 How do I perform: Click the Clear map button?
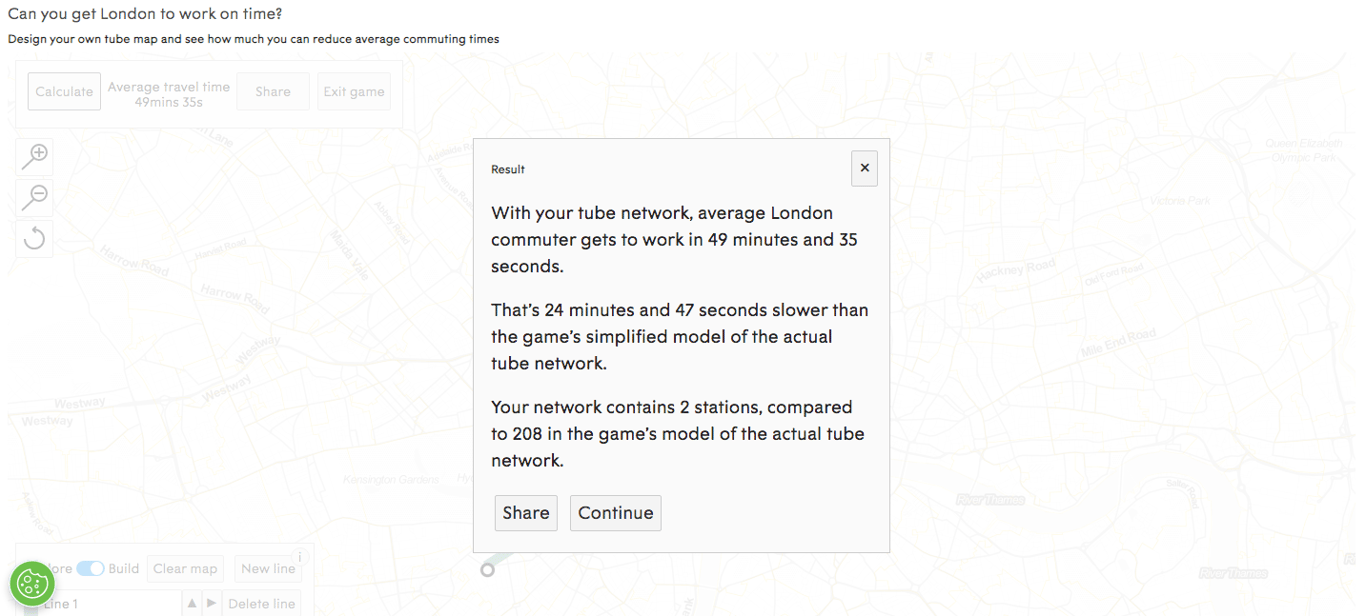[185, 568]
